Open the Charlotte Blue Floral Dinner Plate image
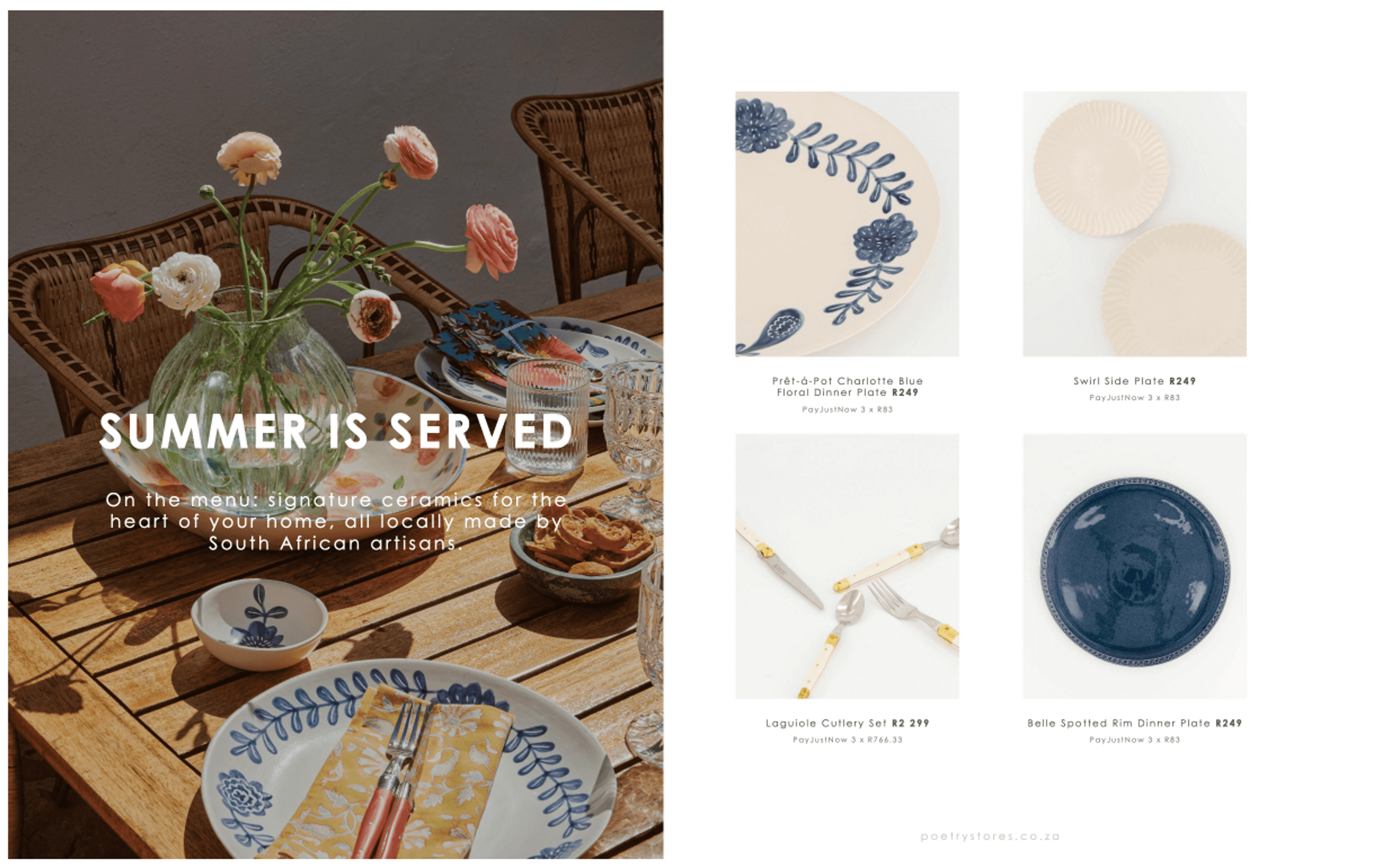The height and width of the screenshot is (868, 1375). 847,224
